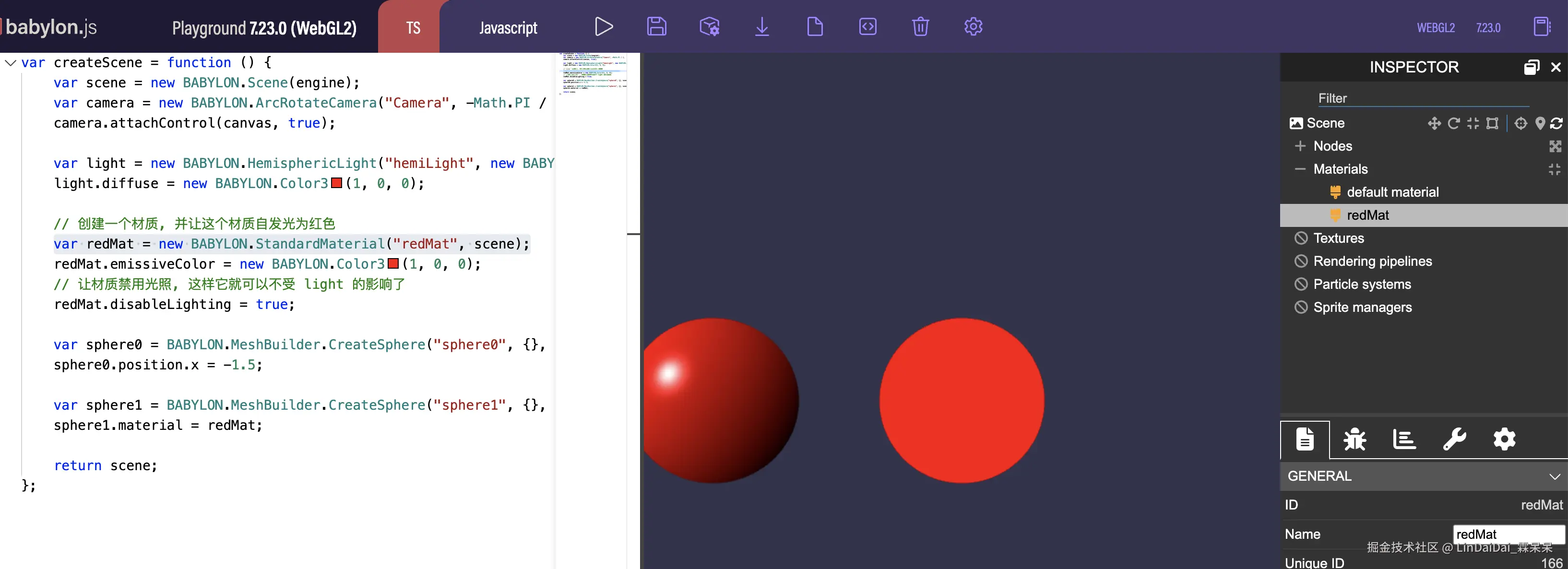Click the 7.23.0 version selector
1568x569 pixels.
pyautogui.click(x=1488, y=28)
